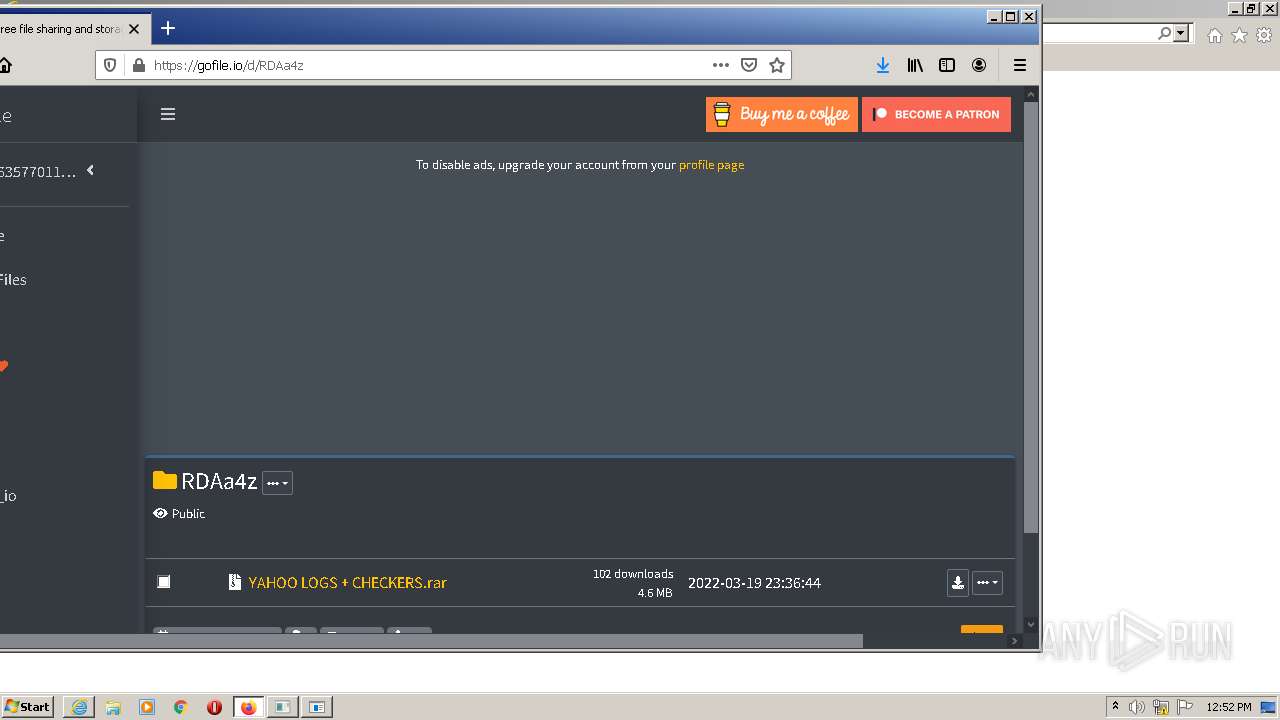The height and width of the screenshot is (720, 1280).
Task: Click Become a Patron button
Action: (x=936, y=114)
